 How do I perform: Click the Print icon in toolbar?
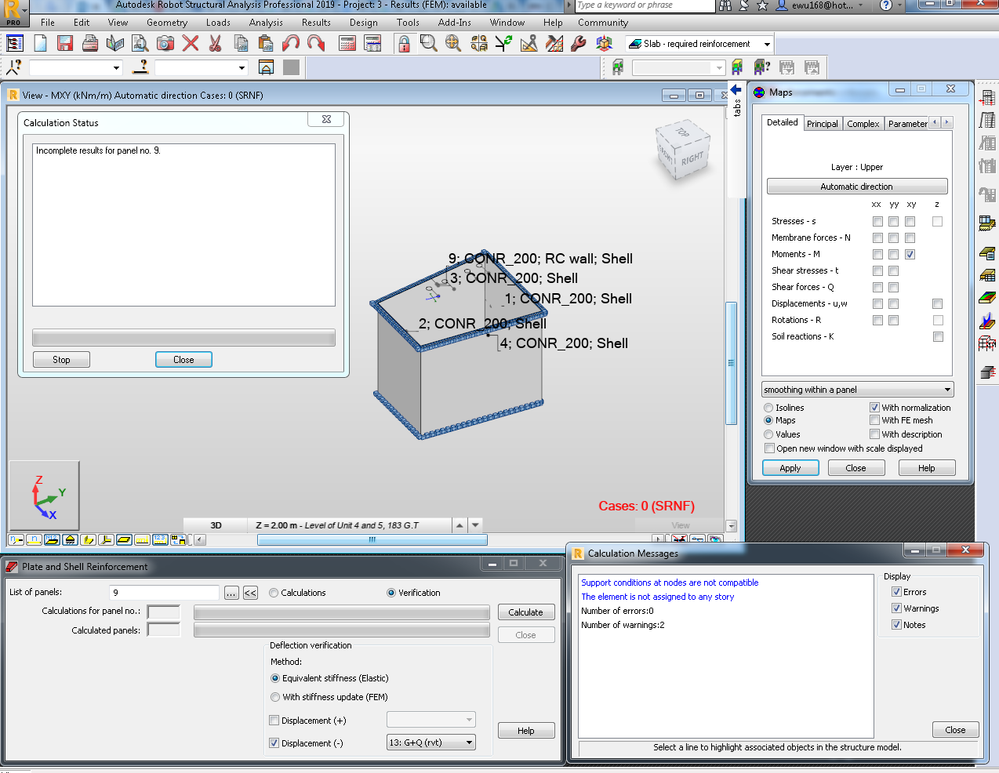tap(90, 43)
